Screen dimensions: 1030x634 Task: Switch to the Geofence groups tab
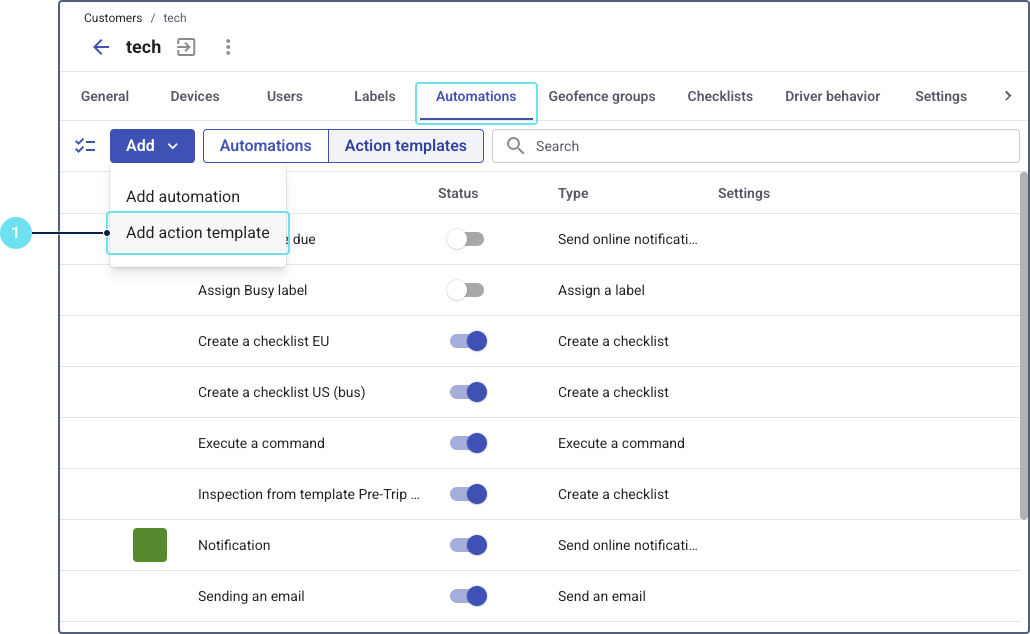pyautogui.click(x=602, y=97)
